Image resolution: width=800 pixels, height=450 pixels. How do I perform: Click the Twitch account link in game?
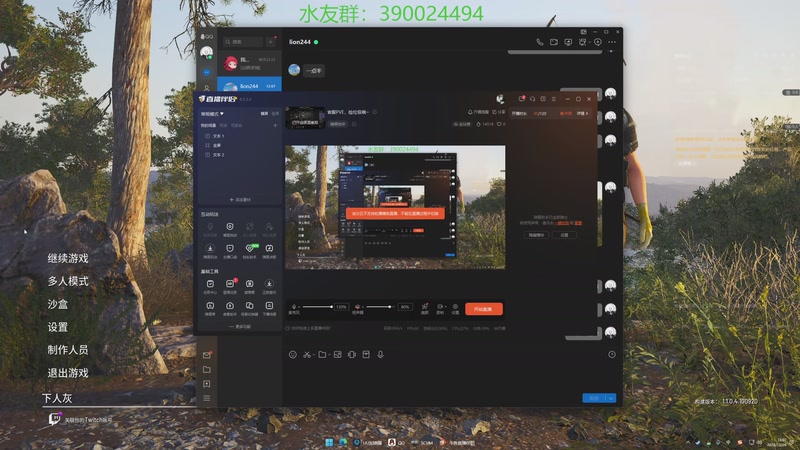81,419
